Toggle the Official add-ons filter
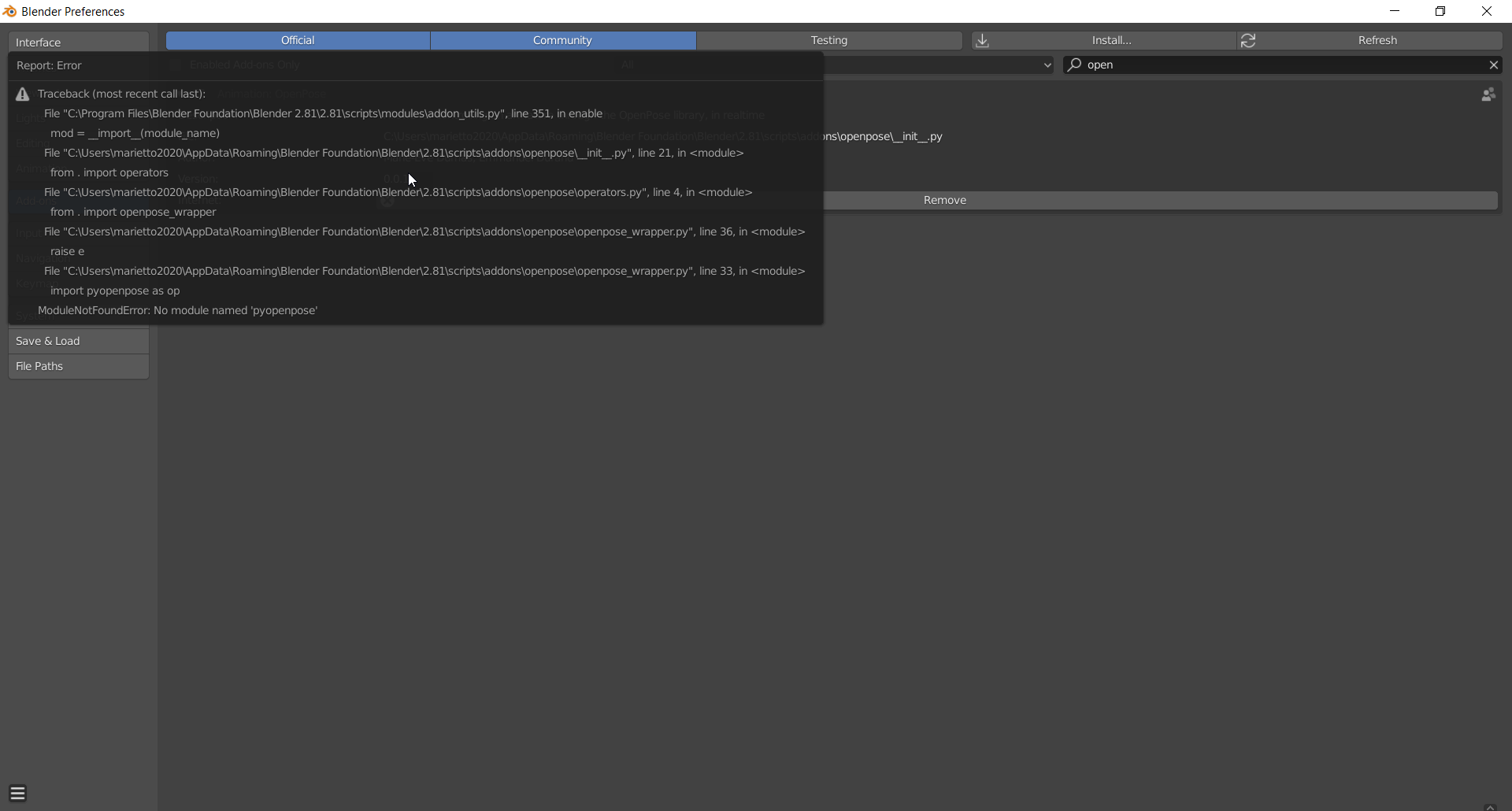1512x811 pixels. [298, 40]
